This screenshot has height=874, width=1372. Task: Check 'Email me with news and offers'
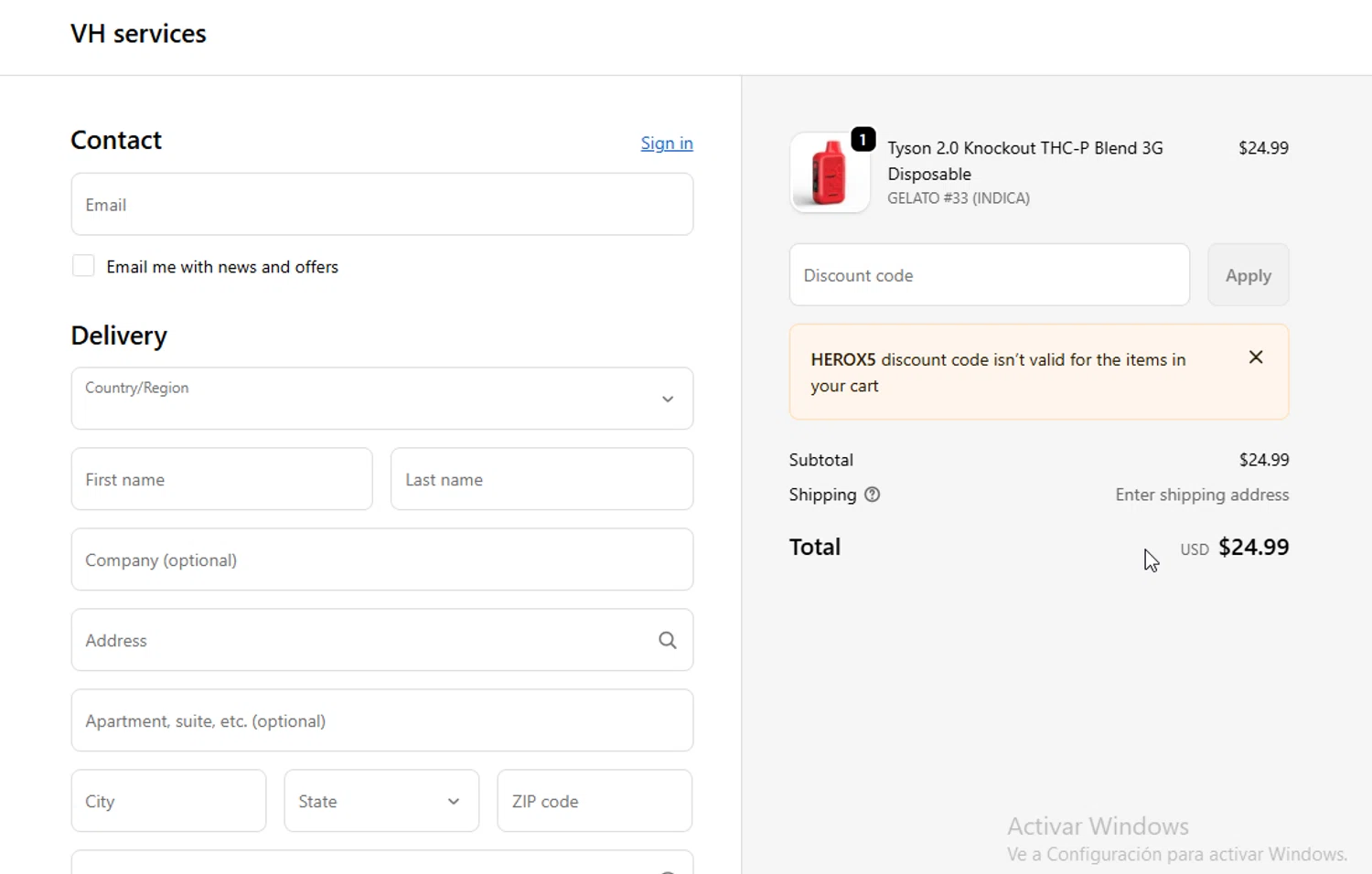(83, 266)
